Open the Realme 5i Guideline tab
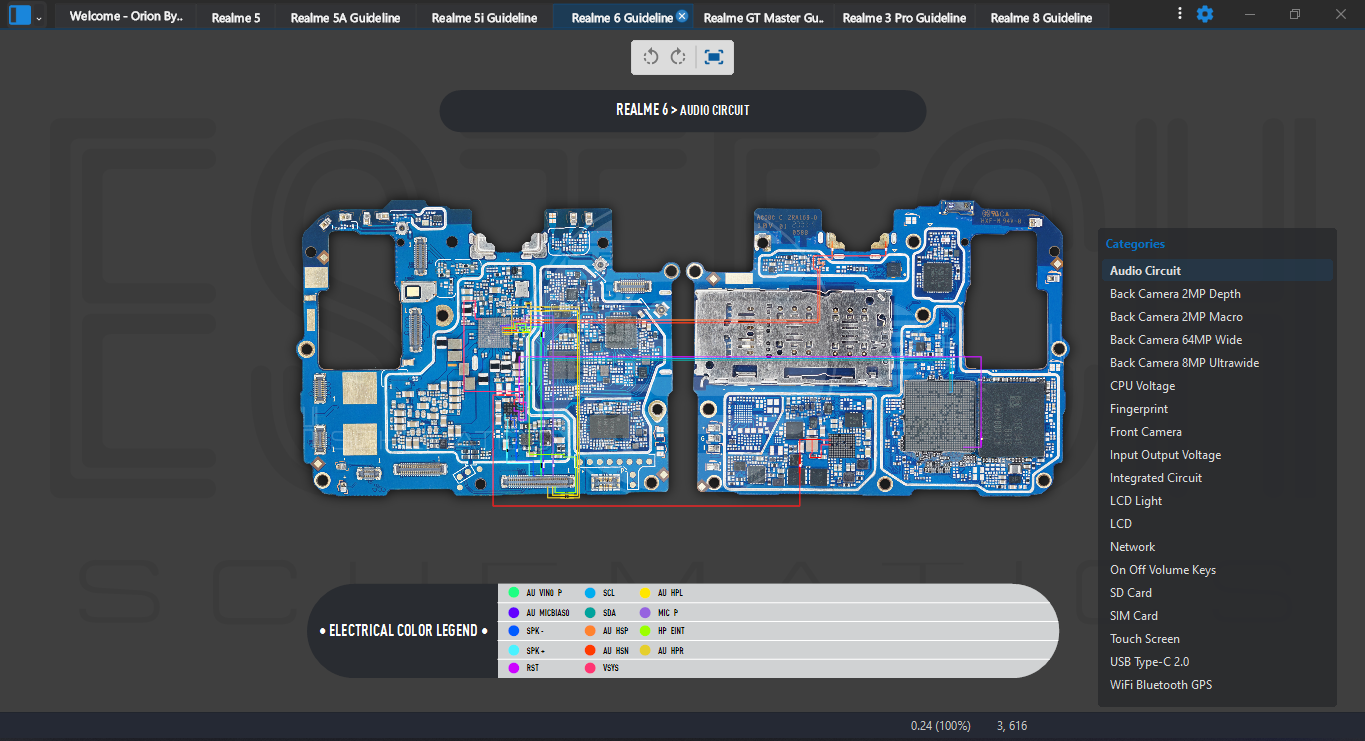Viewport: 1365px width, 741px height. [484, 17]
